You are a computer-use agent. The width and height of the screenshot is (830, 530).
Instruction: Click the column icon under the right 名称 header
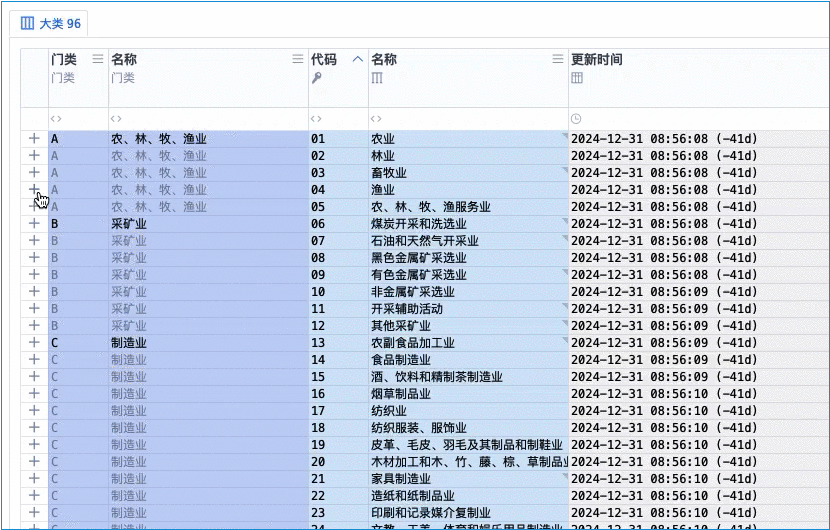tap(377, 78)
